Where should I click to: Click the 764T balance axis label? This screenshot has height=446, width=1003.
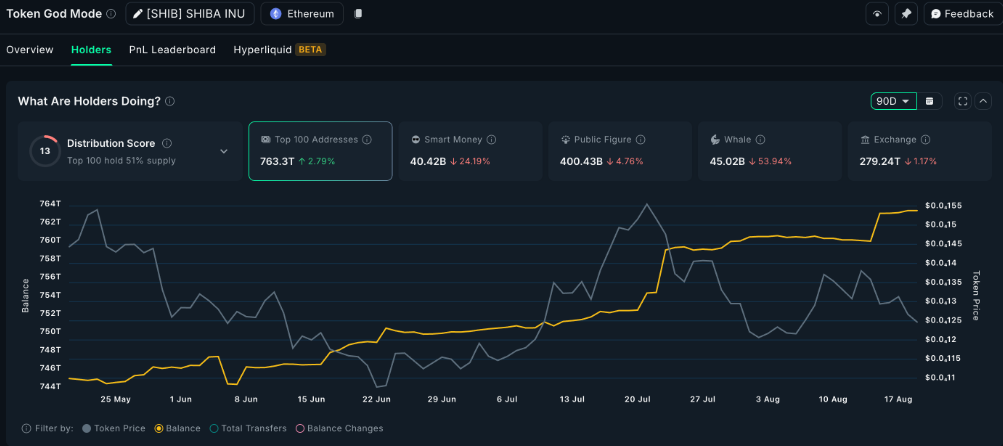[x=50, y=203]
